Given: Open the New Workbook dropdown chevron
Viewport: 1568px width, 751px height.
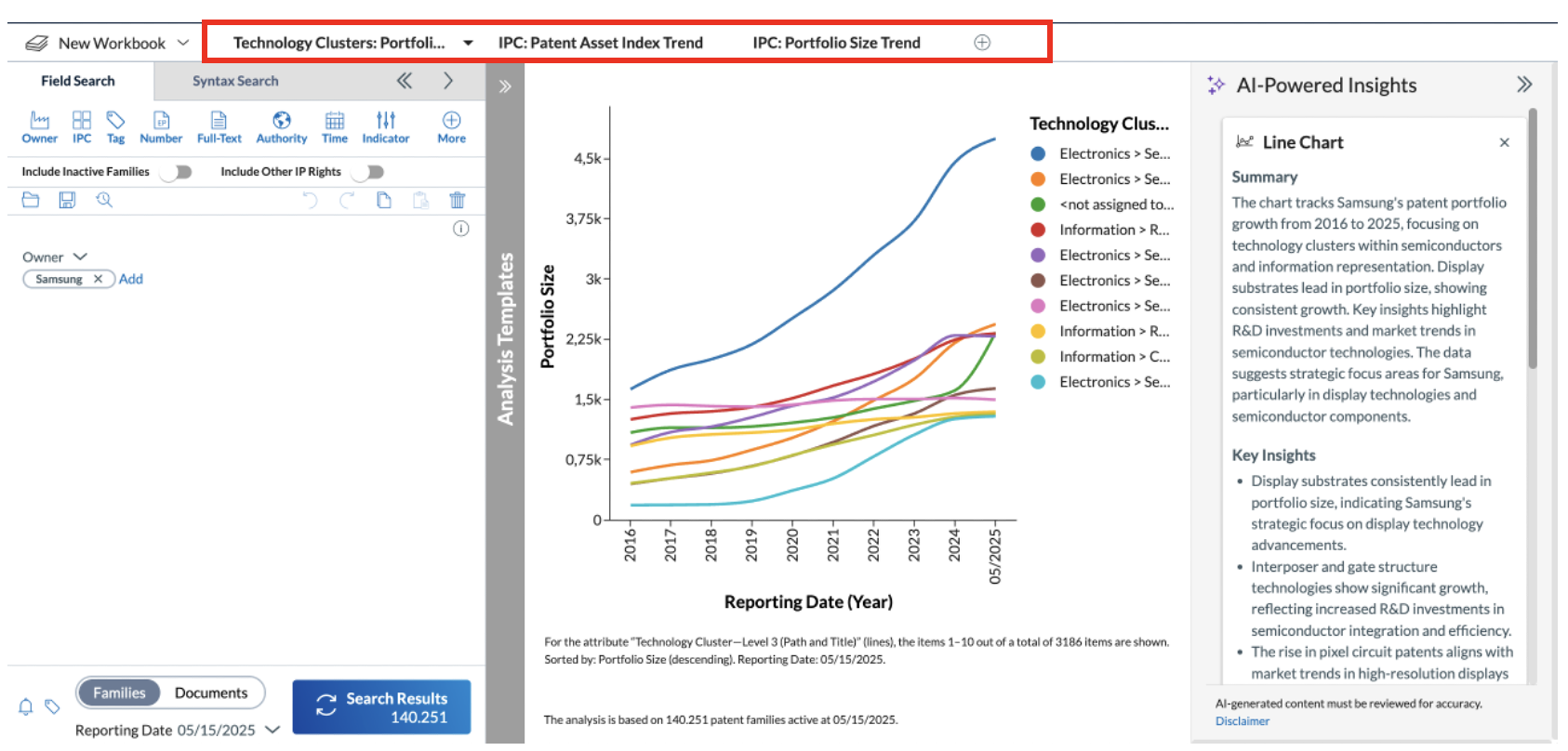Looking at the screenshot, I should point(183,43).
